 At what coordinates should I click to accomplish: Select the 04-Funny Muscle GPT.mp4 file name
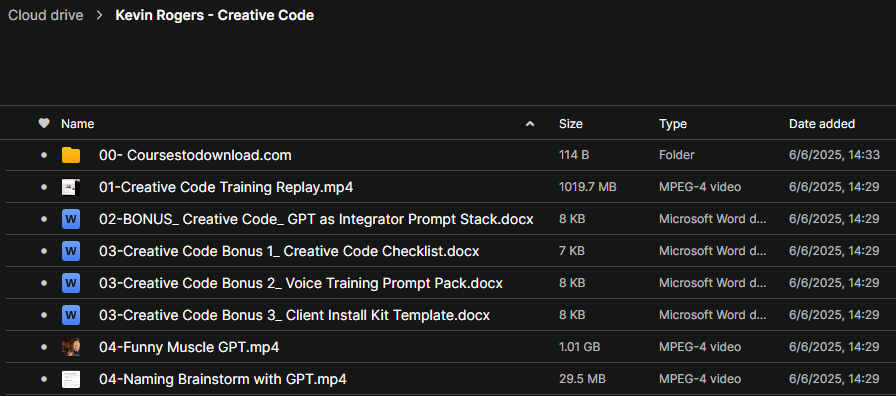(x=189, y=347)
